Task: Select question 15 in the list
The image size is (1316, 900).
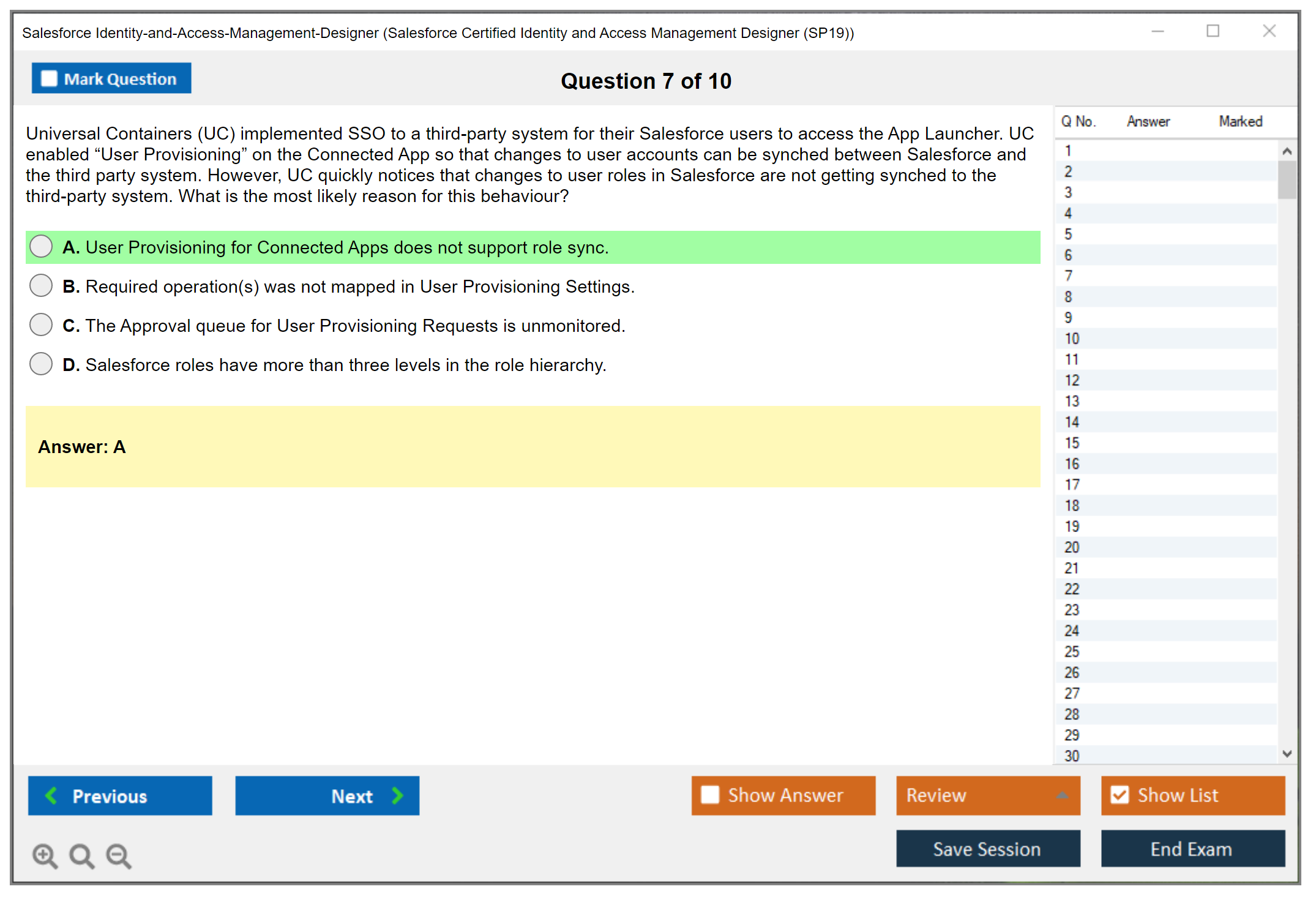Action: pyautogui.click(x=1072, y=443)
